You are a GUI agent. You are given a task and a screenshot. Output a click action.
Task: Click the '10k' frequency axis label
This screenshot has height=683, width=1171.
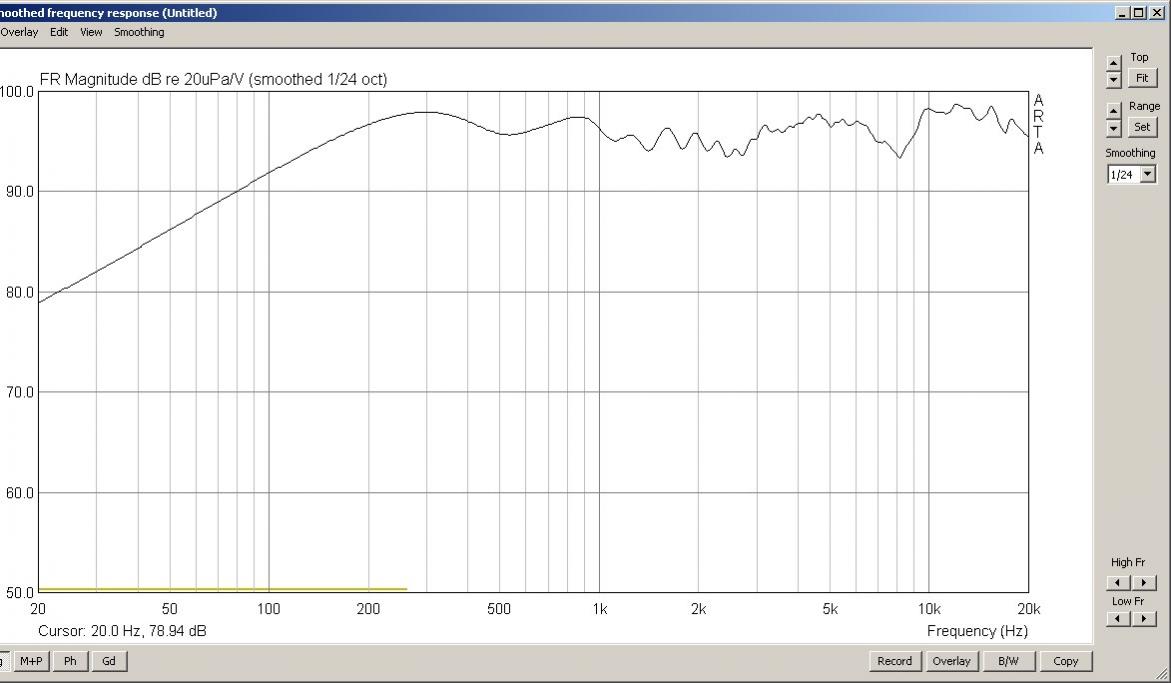click(x=929, y=609)
